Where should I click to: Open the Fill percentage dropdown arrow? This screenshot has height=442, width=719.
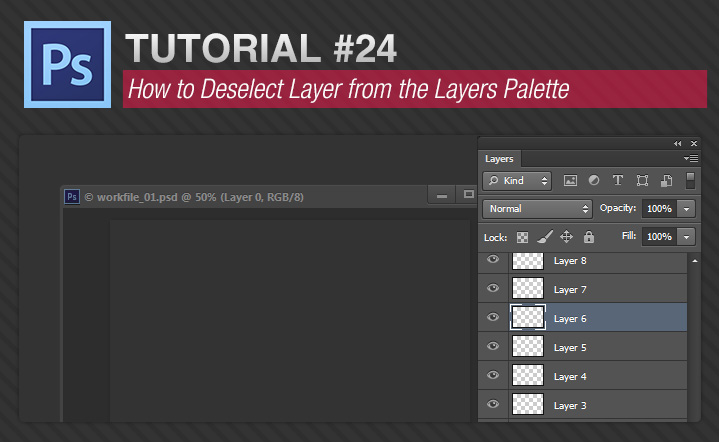[x=686, y=237]
